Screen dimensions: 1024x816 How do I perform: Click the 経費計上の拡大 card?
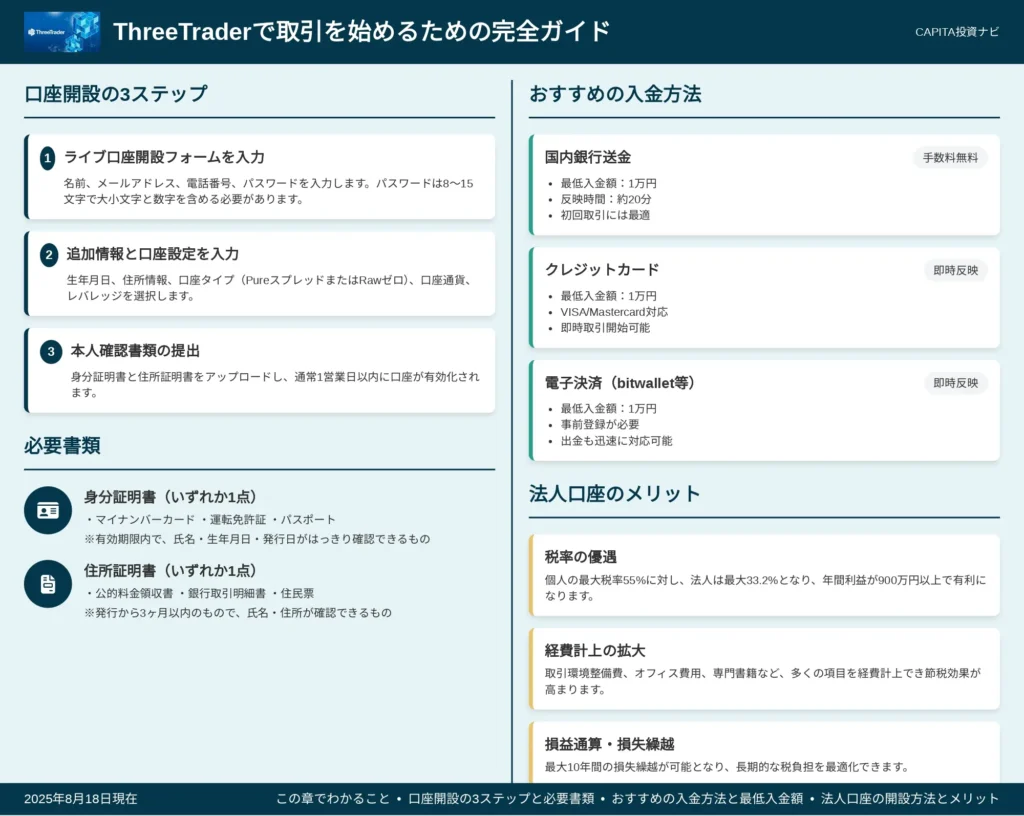[x=765, y=669]
